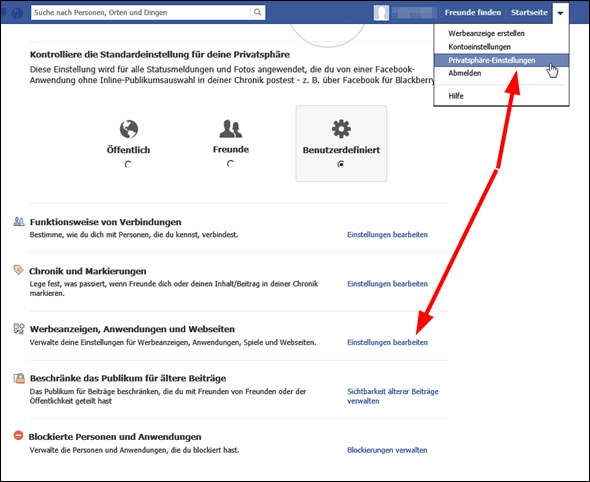The width and height of the screenshot is (590, 482).
Task: Click the search magnifier icon
Action: click(x=257, y=12)
